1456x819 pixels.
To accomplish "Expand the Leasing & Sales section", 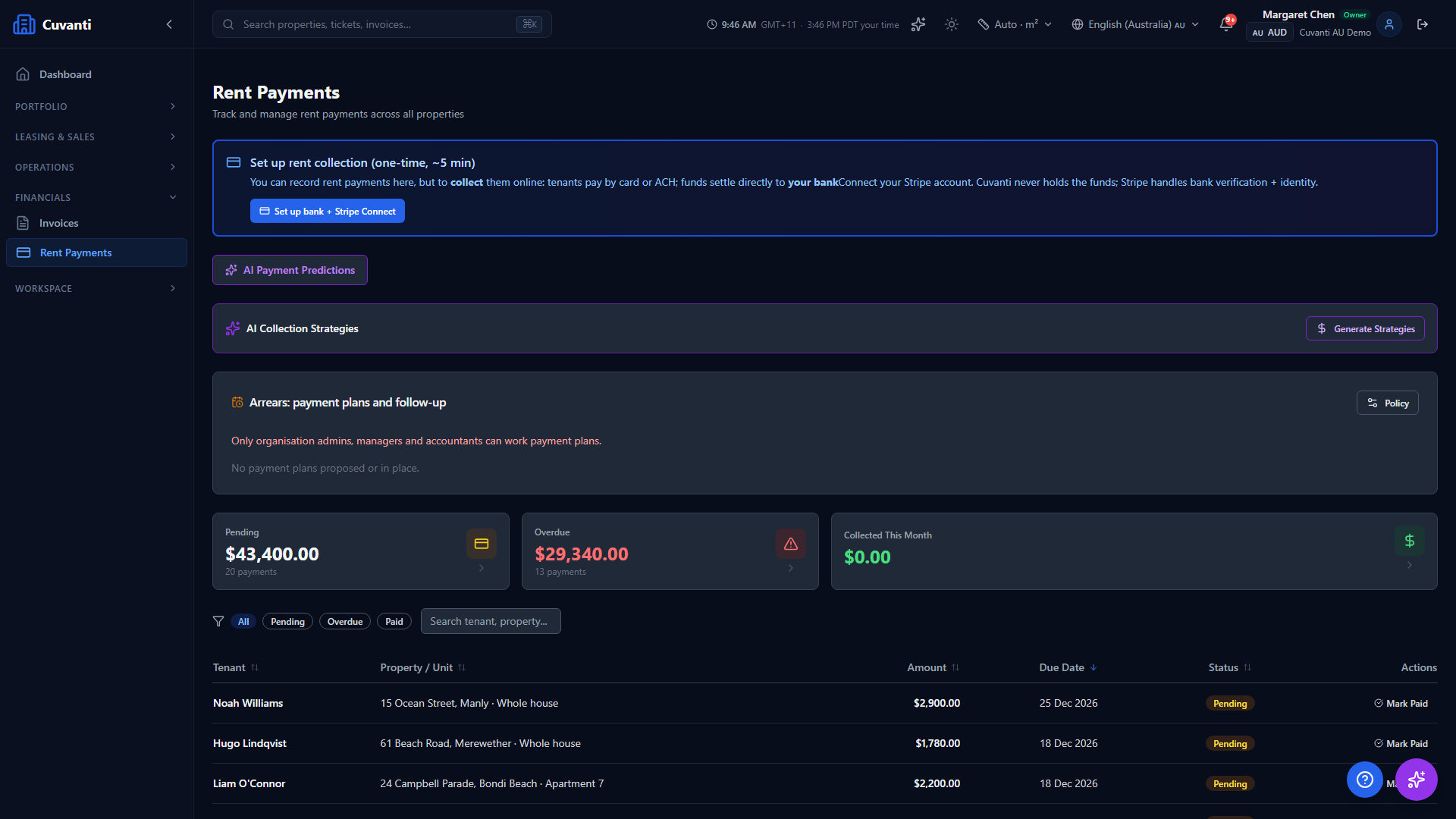I will [x=96, y=136].
